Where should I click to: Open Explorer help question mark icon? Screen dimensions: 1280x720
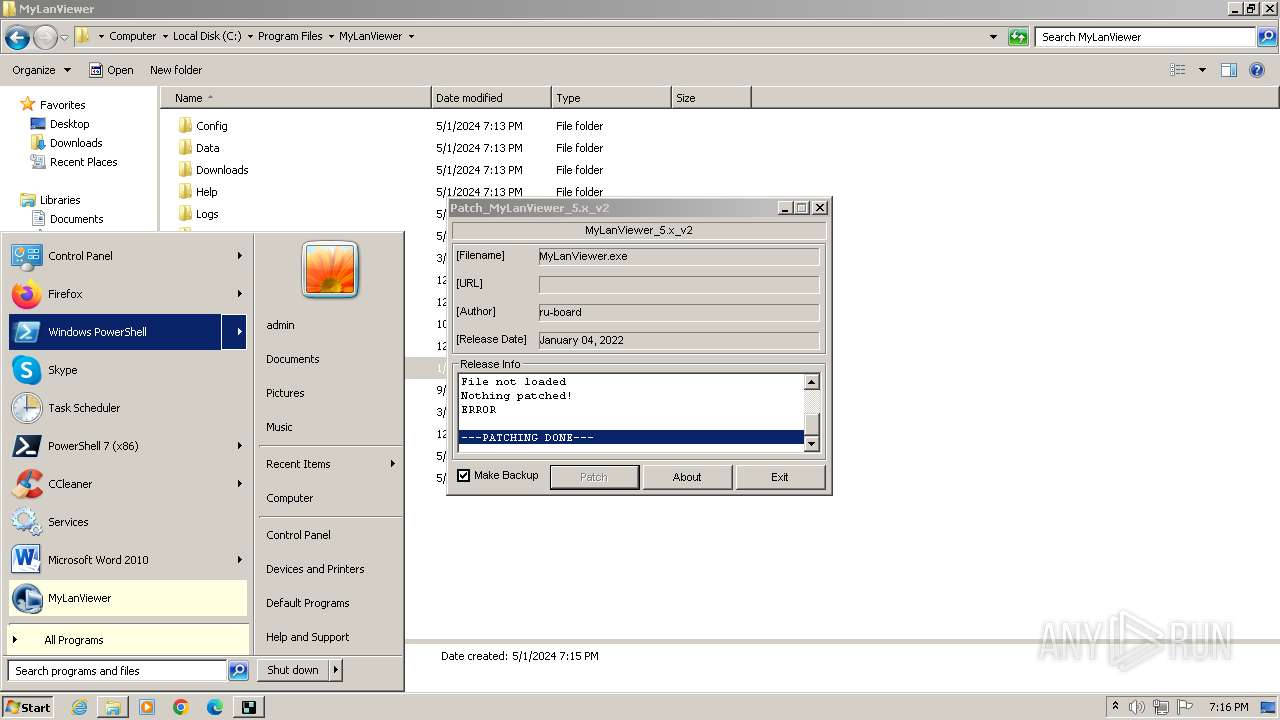click(1257, 70)
